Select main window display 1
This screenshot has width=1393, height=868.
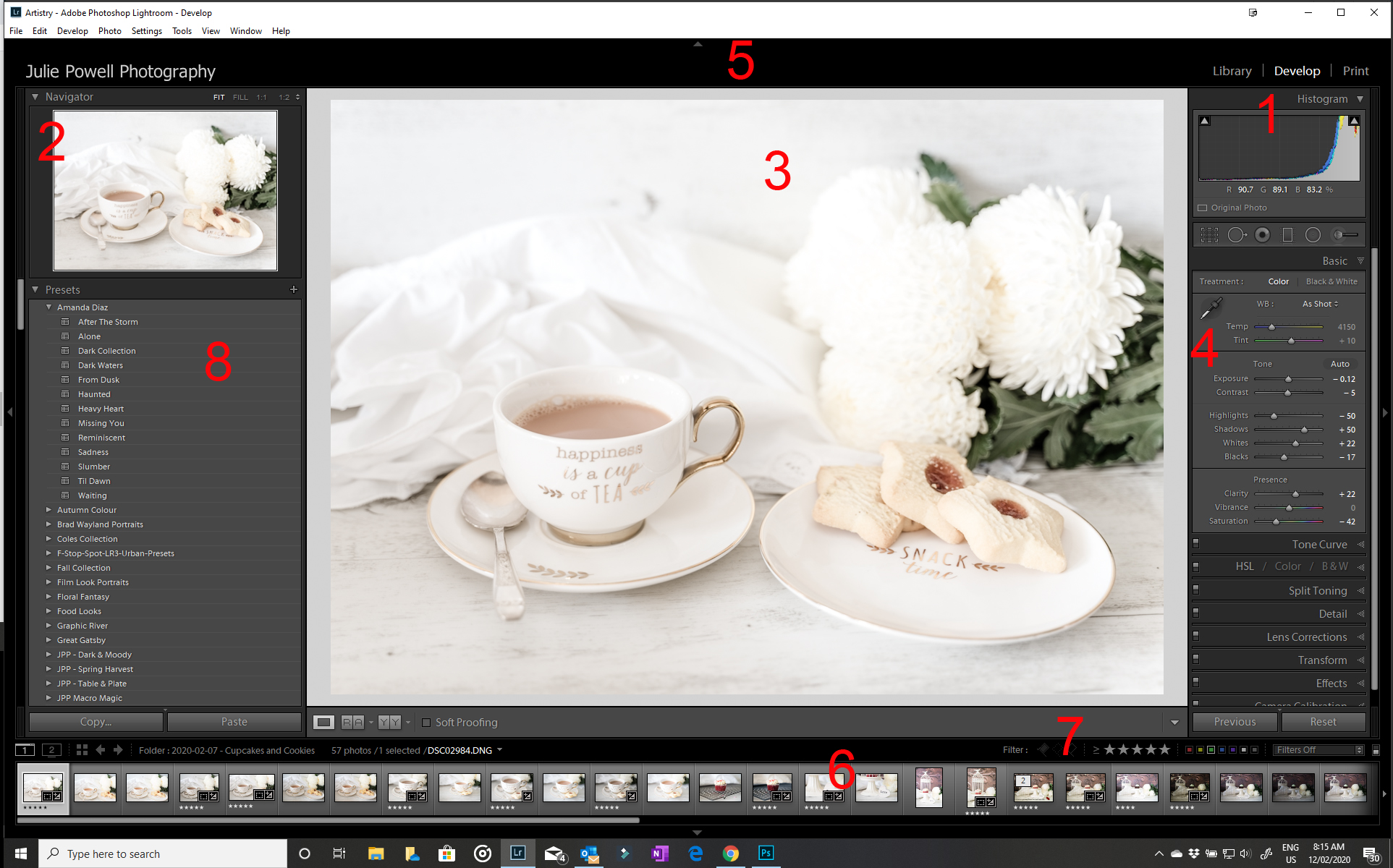(x=25, y=750)
